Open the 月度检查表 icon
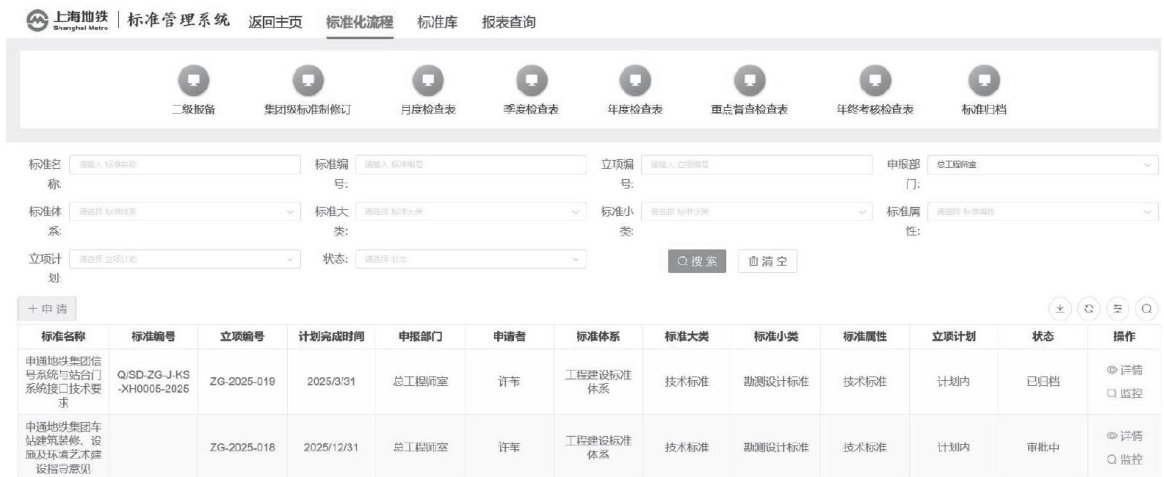 (428, 82)
